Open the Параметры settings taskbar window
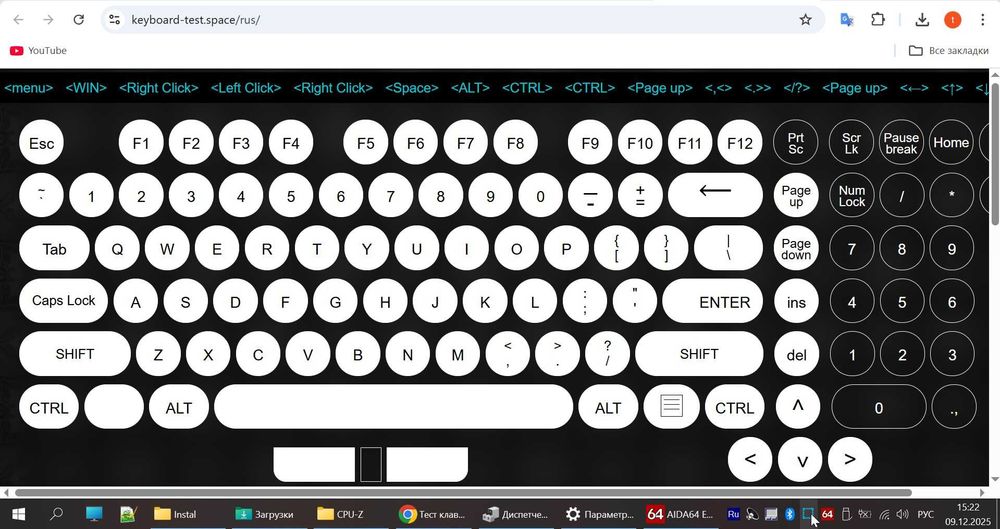The height and width of the screenshot is (529, 1000). pyautogui.click(x=599, y=514)
